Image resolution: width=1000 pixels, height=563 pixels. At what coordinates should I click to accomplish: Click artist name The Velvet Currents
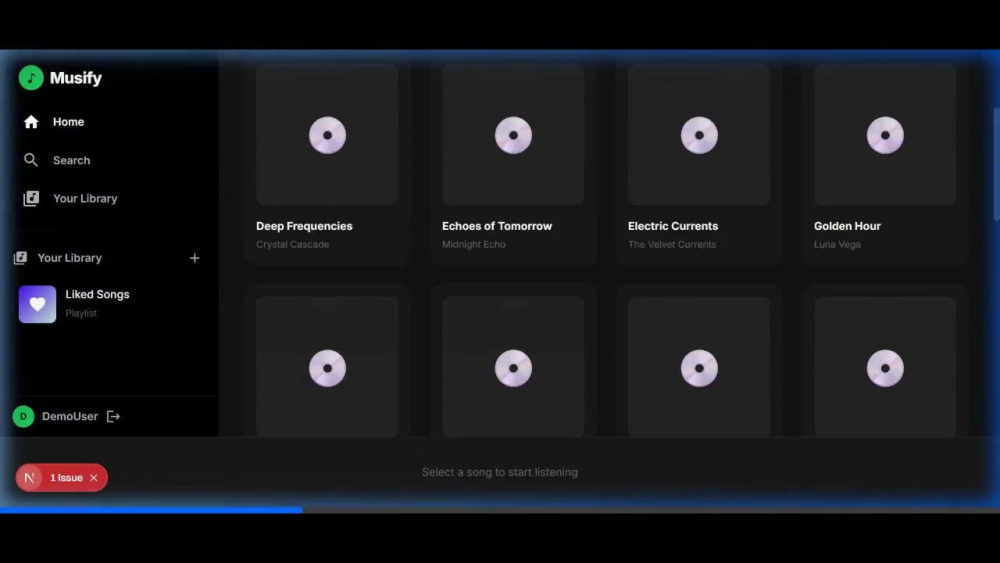672,244
